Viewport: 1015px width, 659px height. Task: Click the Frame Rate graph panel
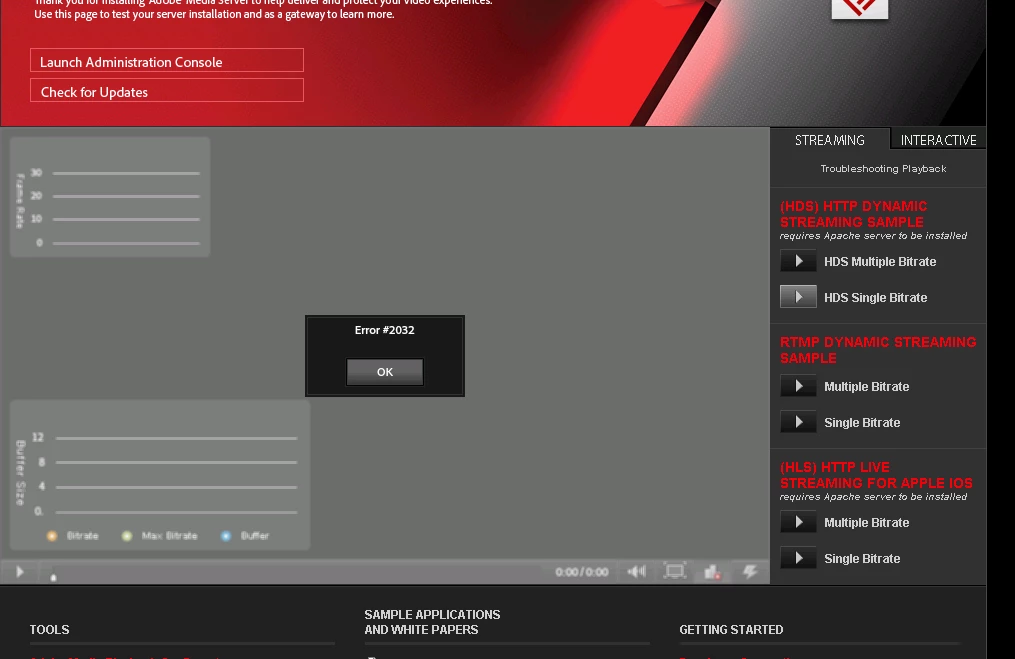tap(110, 197)
